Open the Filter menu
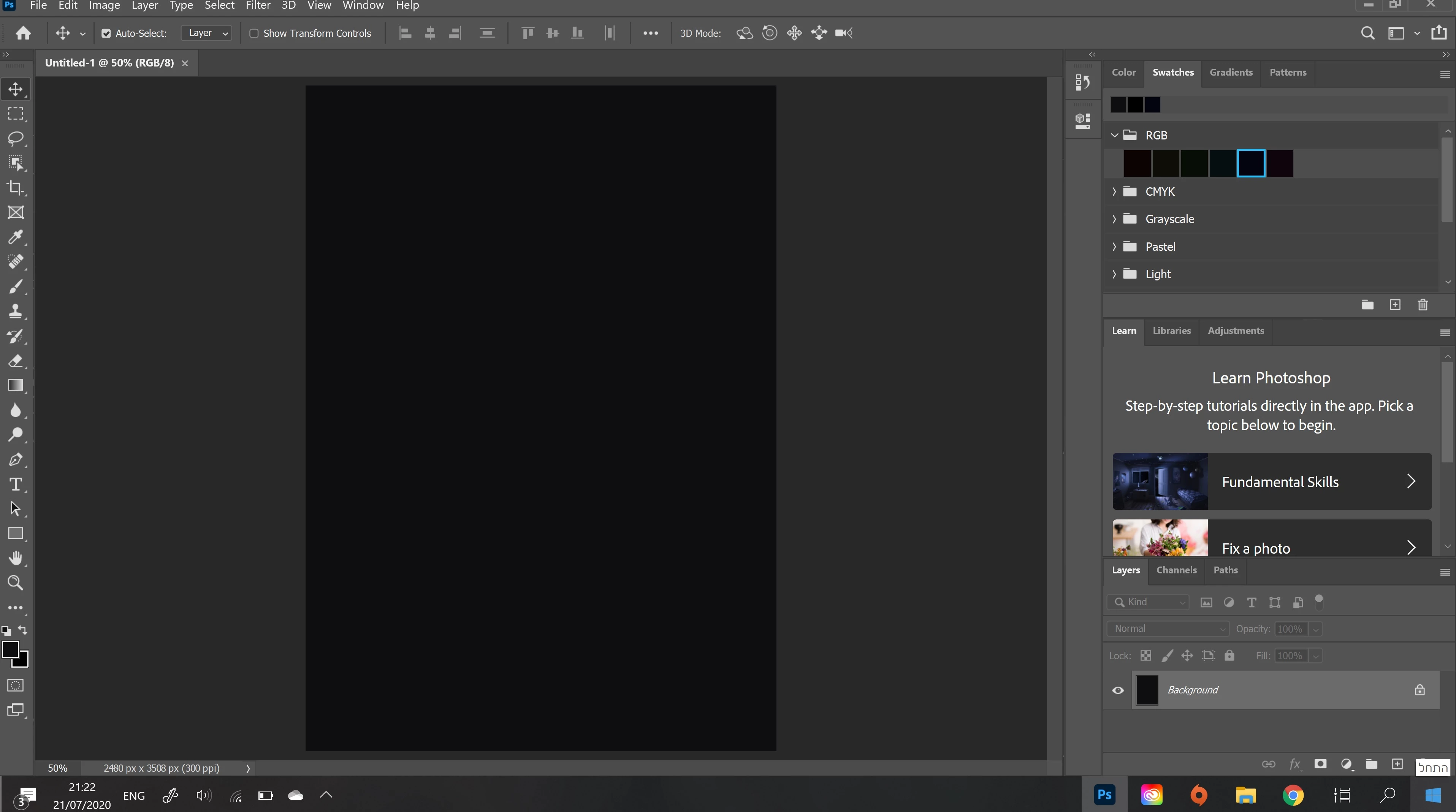Screen dimensions: 1456x812 258,6
